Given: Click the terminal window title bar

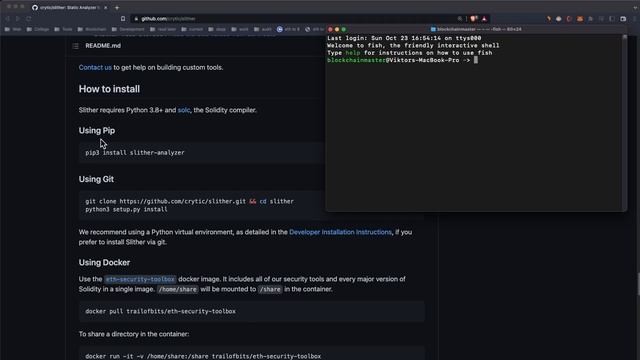Looking at the screenshot, I should coord(476,29).
